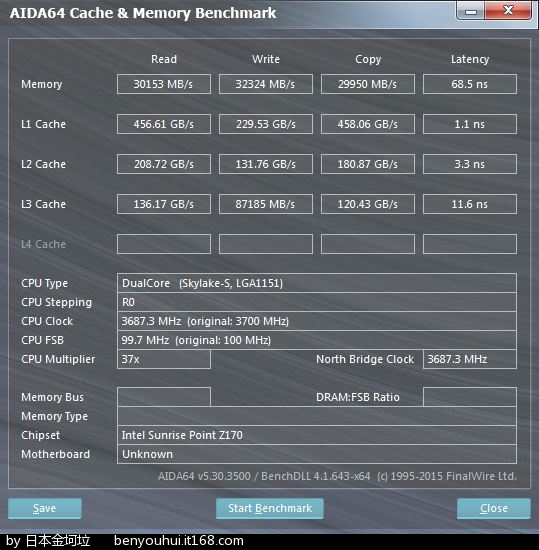Click the greyed L4 Cache label
539x550 pixels.
43,244
